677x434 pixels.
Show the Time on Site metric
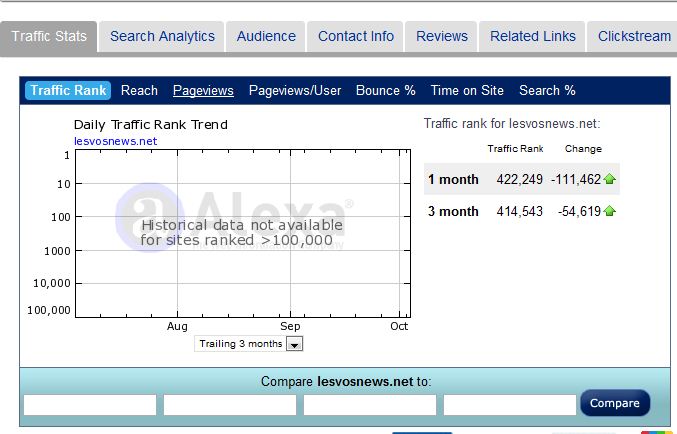click(x=467, y=91)
